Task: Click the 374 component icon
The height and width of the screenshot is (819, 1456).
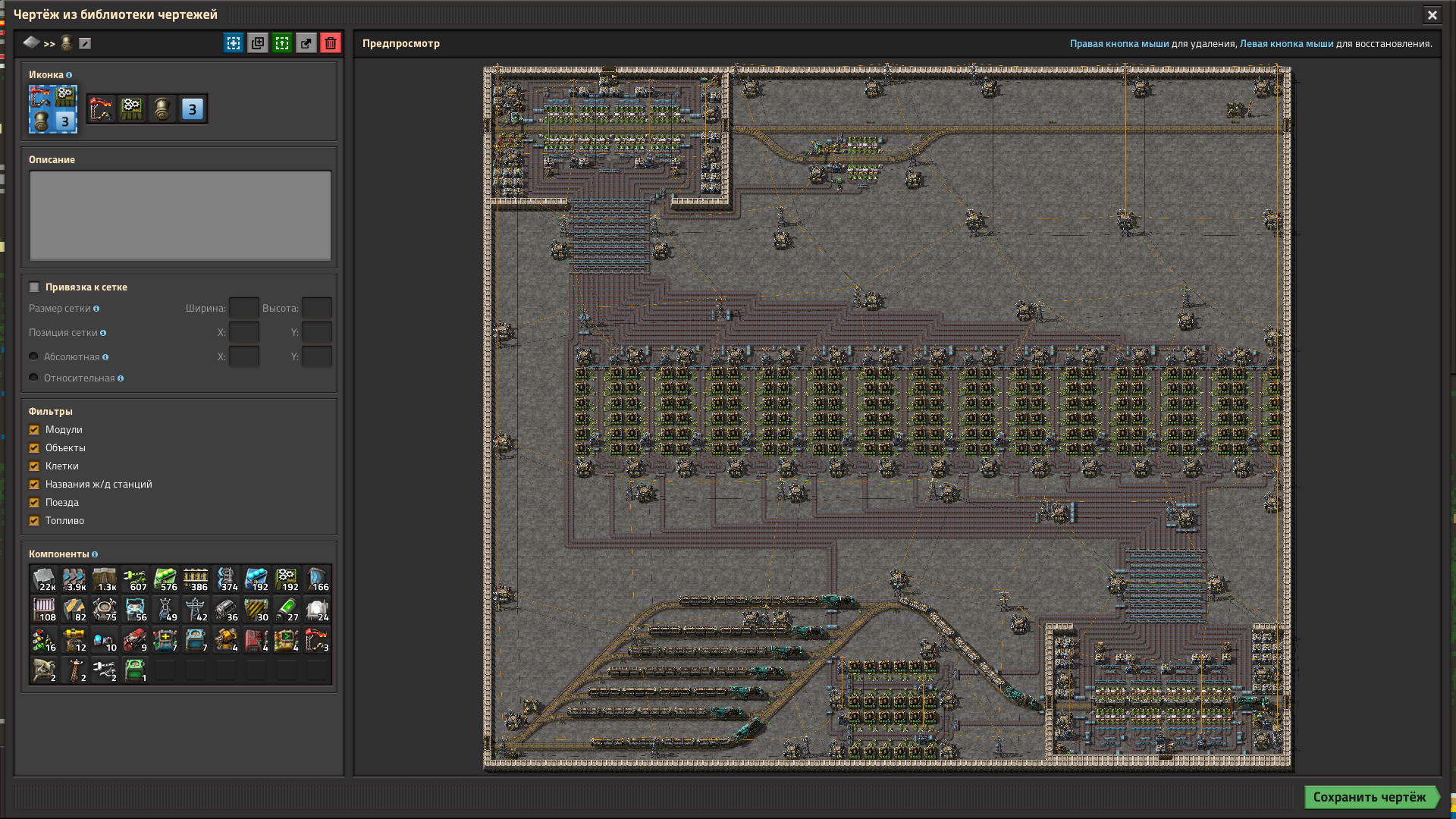Action: pos(226,579)
